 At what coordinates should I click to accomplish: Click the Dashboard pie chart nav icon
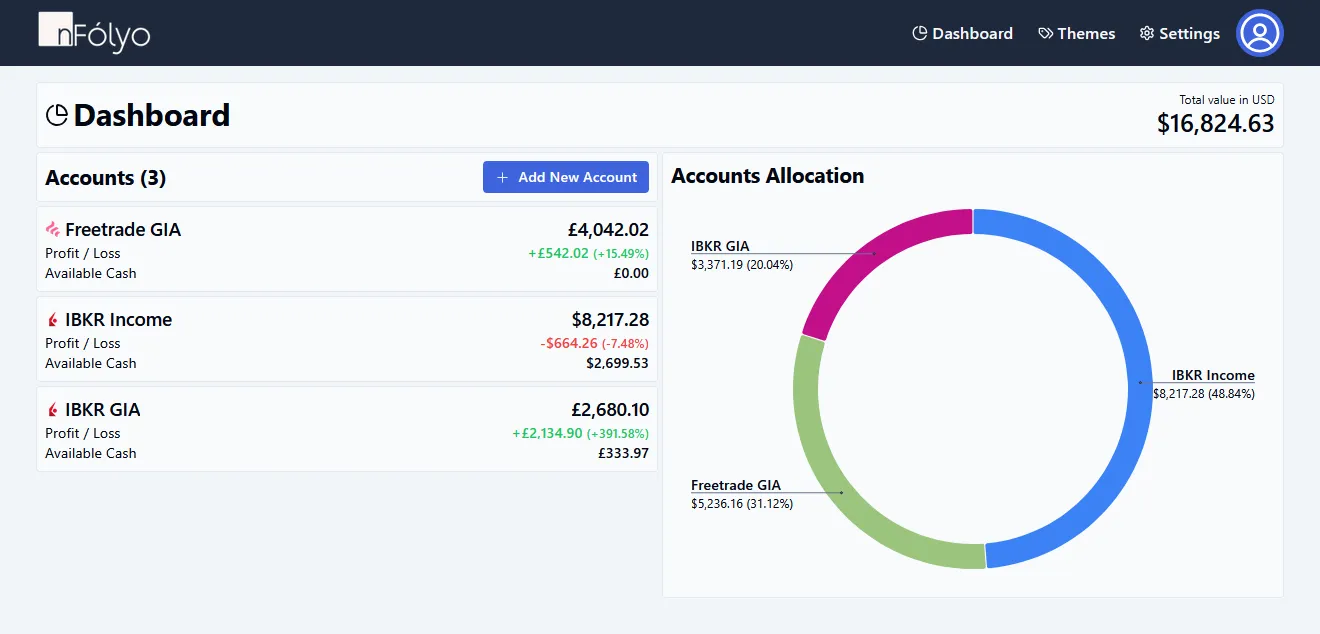(x=920, y=34)
